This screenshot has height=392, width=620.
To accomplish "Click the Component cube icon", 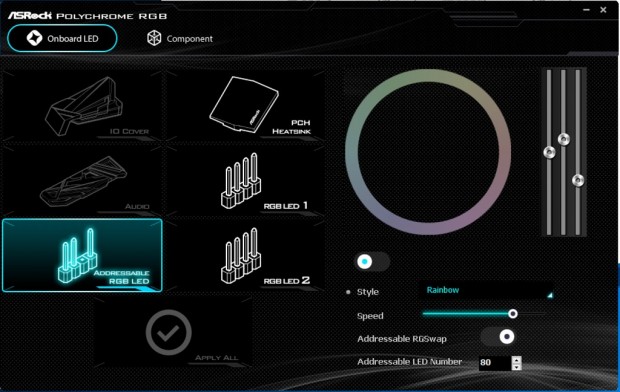I will point(154,38).
